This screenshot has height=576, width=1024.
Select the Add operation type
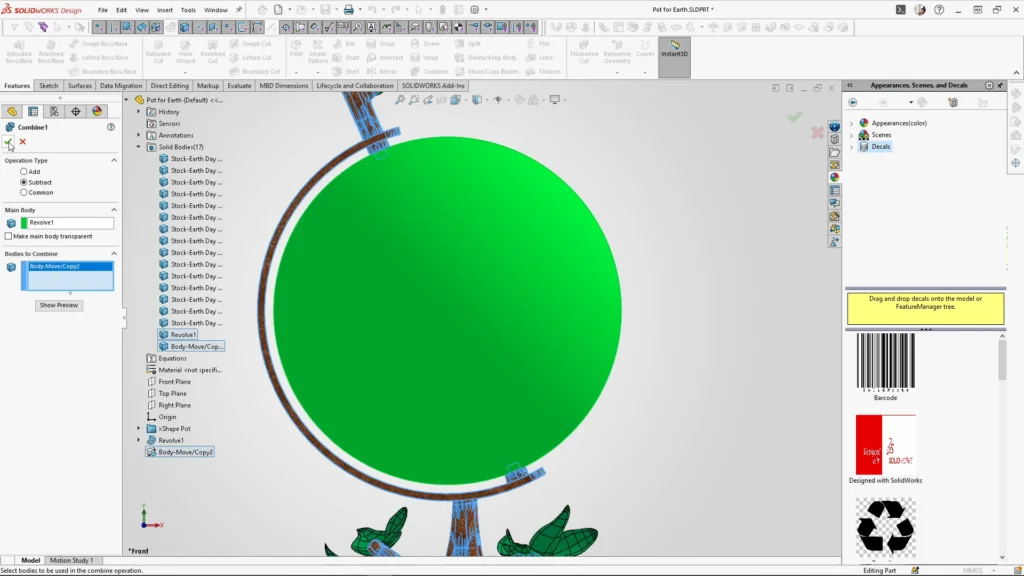tap(24, 172)
